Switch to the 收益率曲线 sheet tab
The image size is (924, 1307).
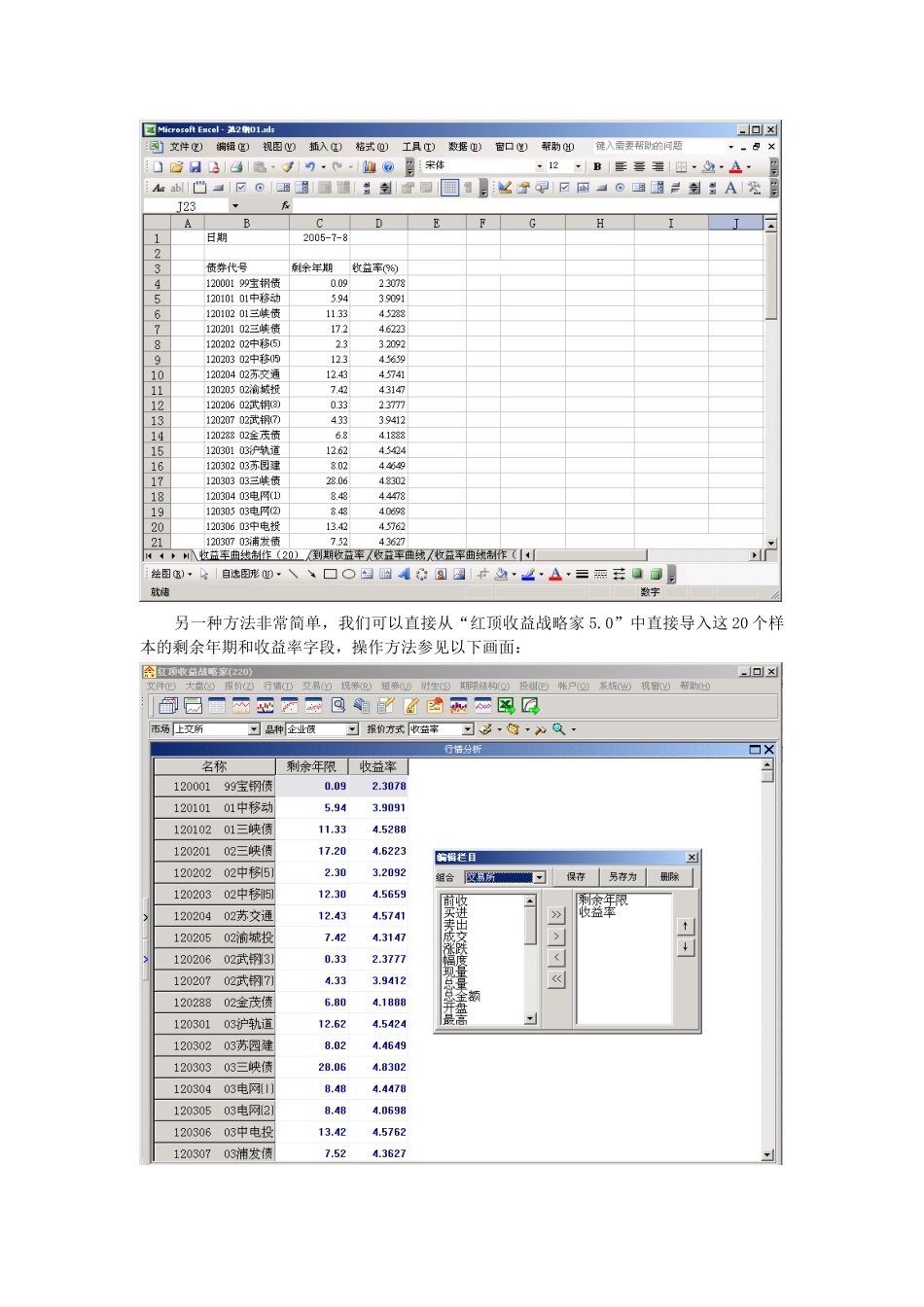pos(399,555)
